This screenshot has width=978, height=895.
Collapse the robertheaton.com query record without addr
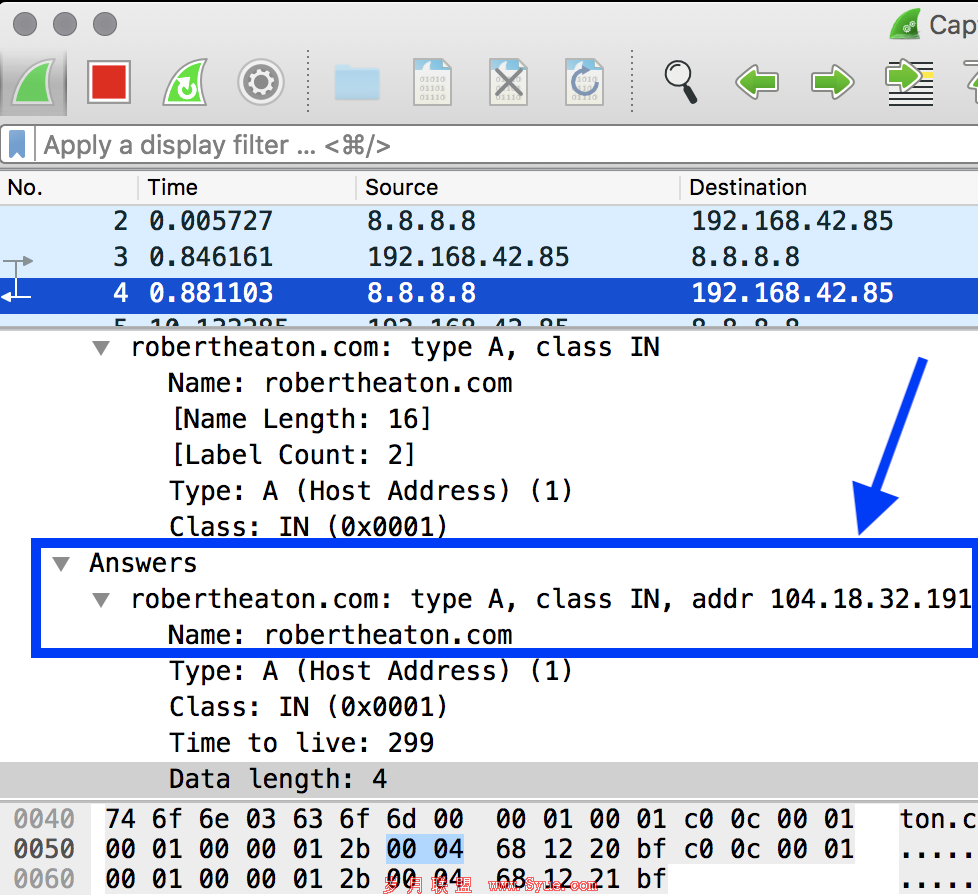101,348
